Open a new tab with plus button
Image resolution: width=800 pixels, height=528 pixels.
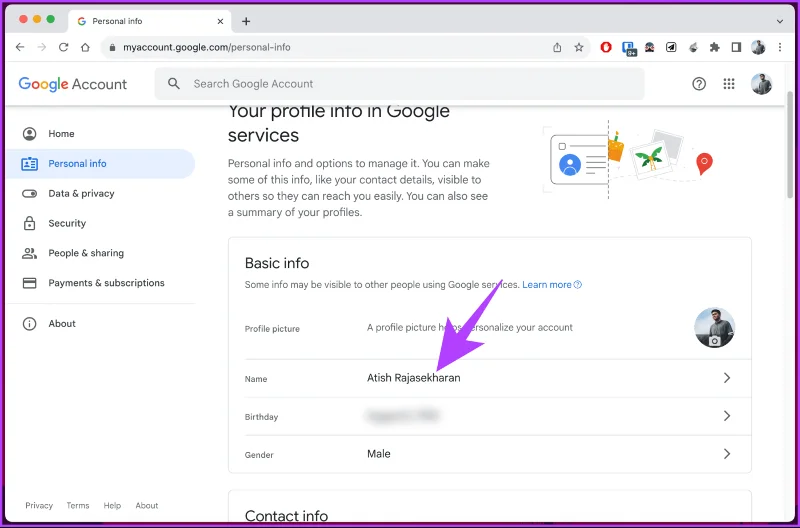[246, 21]
